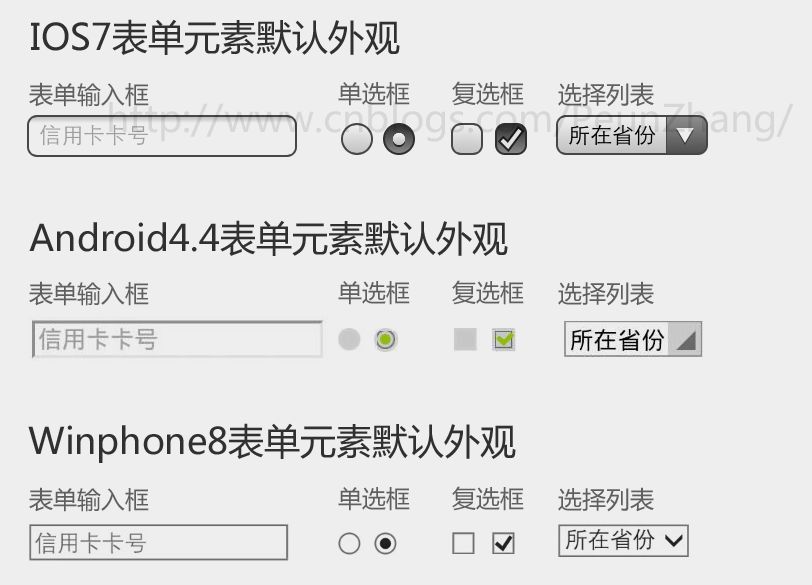
Task: Select the grey unselected Android radio button
Action: (x=349, y=339)
